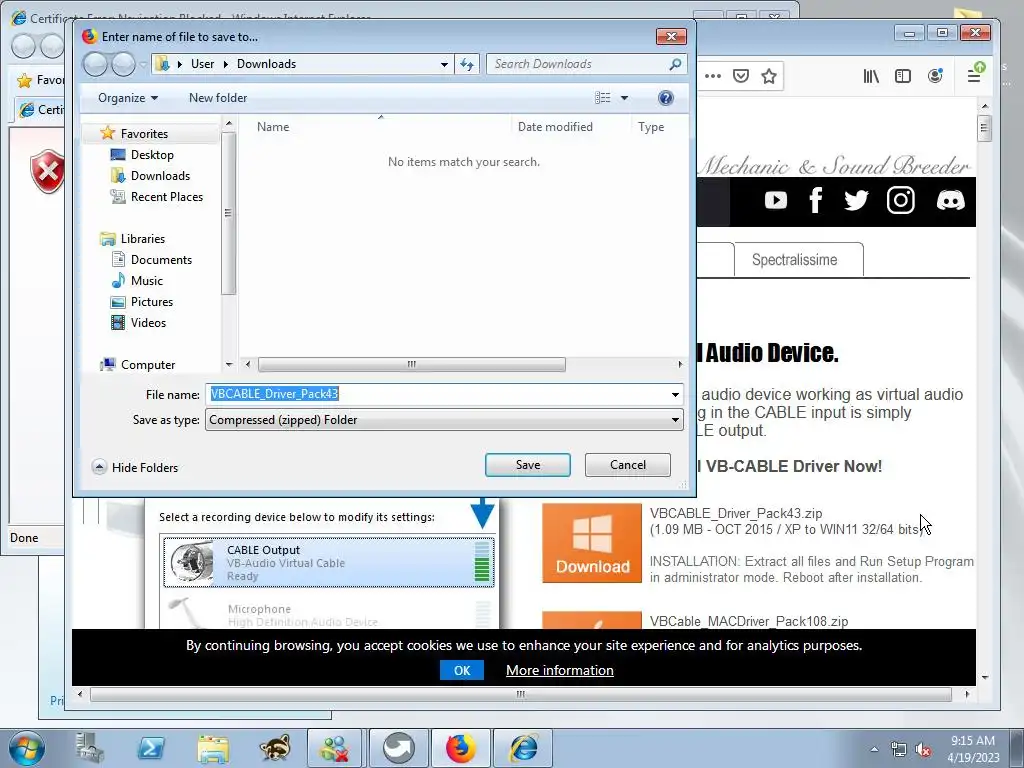Expand User path breadcrumb arrow
Image resolution: width=1024 pixels, height=768 pixels.
pos(226,64)
